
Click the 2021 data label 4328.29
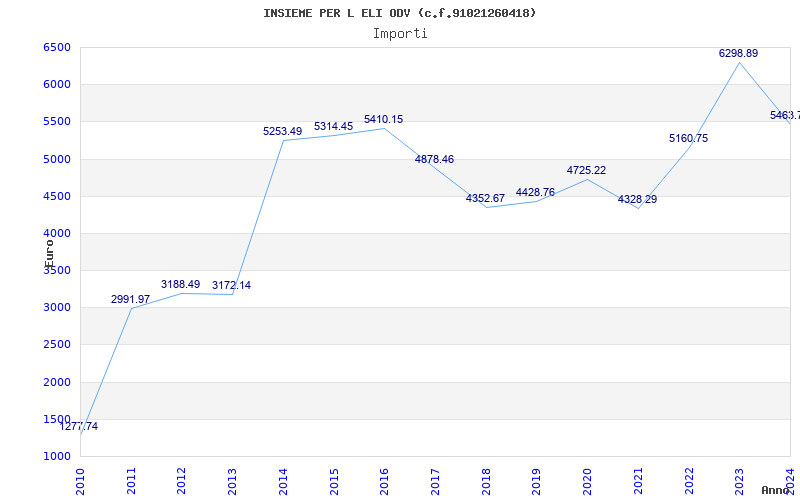pyautogui.click(x=637, y=199)
